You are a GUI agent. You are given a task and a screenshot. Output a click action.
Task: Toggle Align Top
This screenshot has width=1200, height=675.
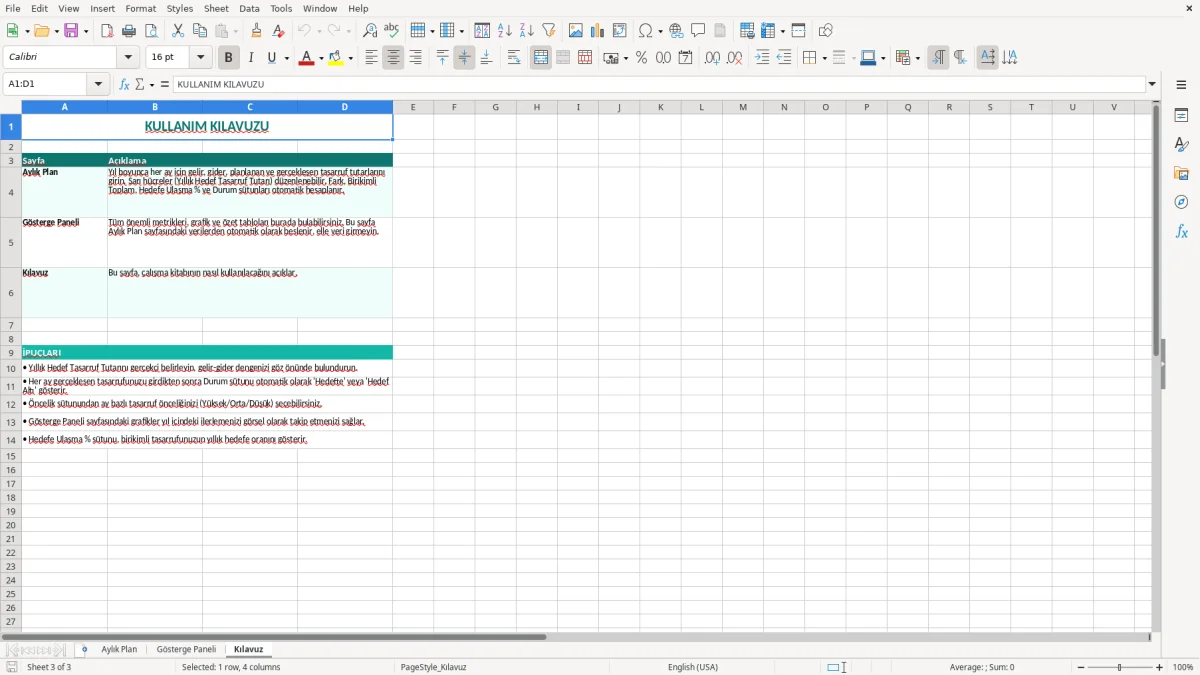click(443, 58)
